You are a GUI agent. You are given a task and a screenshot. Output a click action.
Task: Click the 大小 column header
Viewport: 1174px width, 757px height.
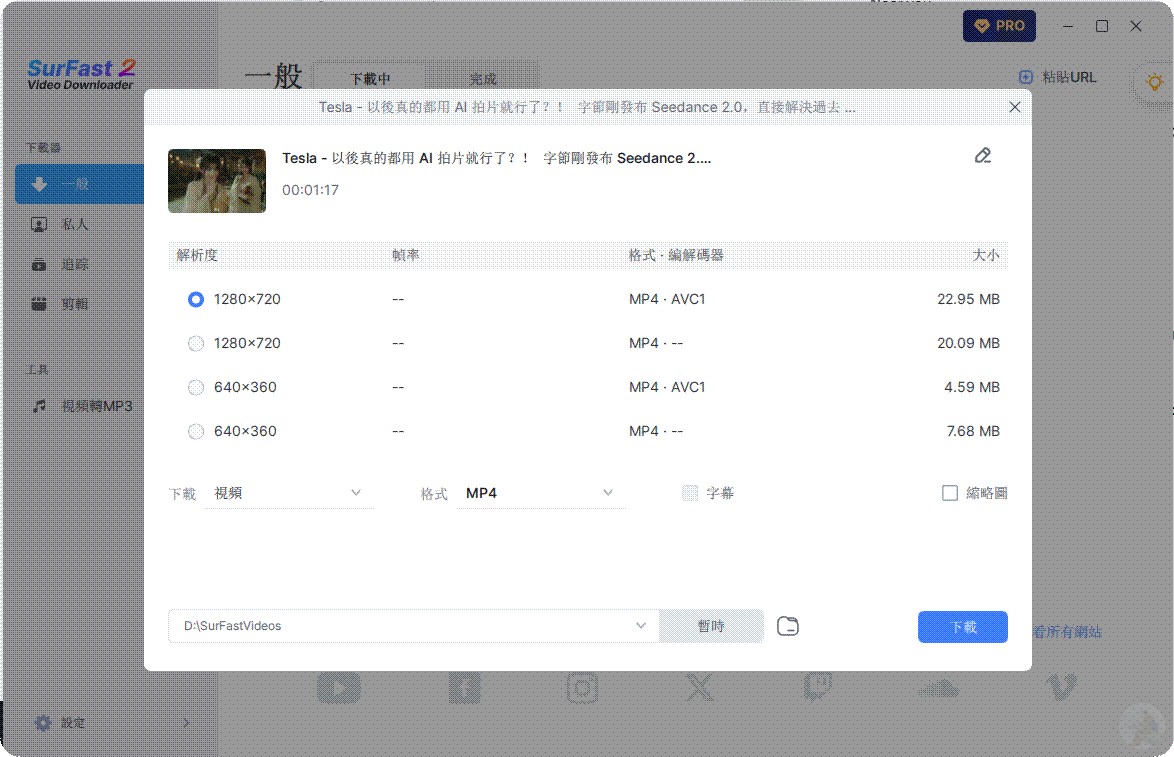[x=986, y=255]
